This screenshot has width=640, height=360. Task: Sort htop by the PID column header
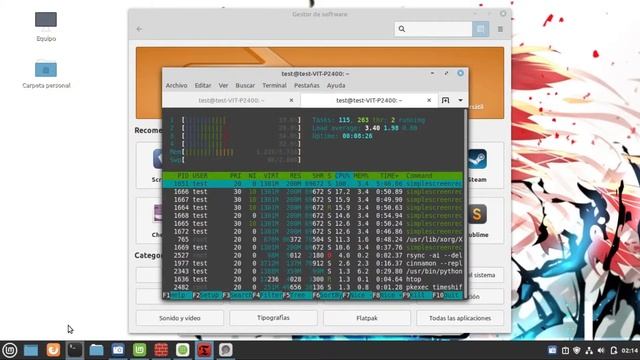(x=183, y=176)
